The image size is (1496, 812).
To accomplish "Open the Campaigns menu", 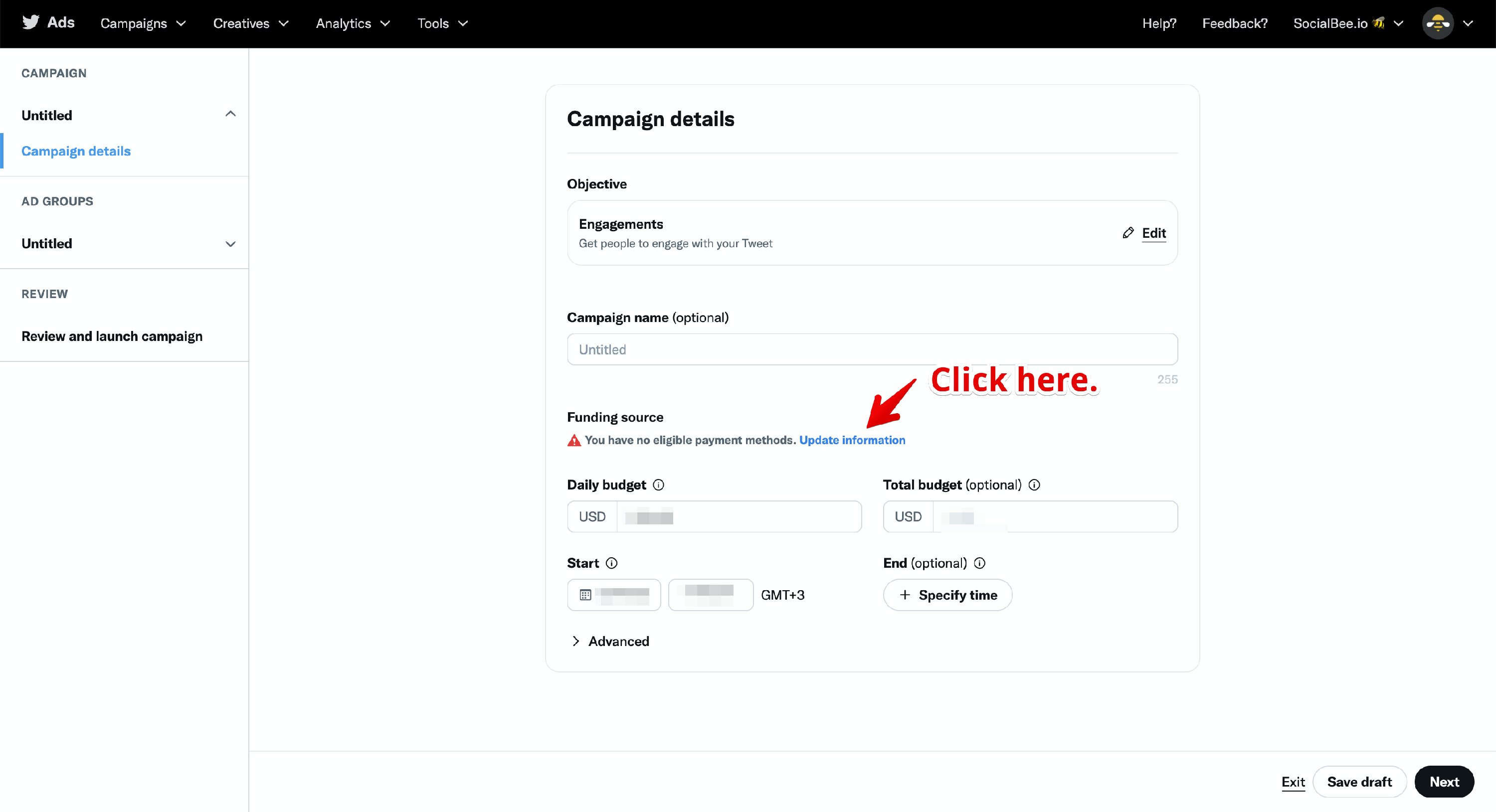I will (143, 23).
